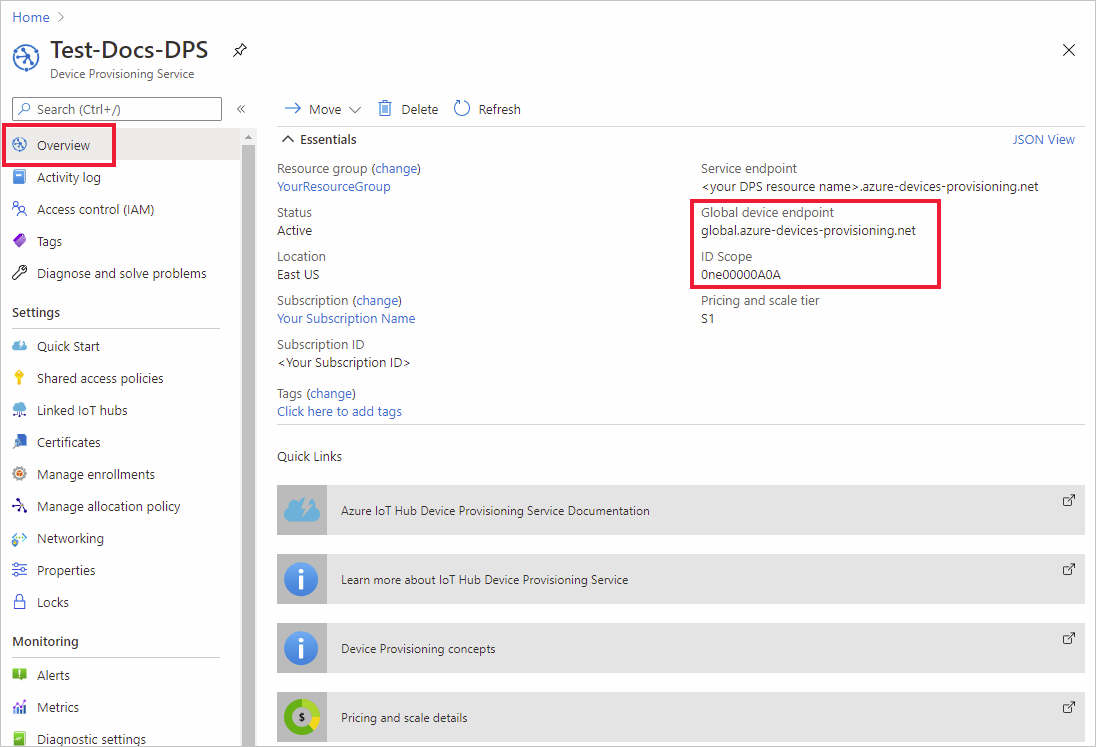
Task: Click the Manage allocation policy icon
Action: pos(20,506)
